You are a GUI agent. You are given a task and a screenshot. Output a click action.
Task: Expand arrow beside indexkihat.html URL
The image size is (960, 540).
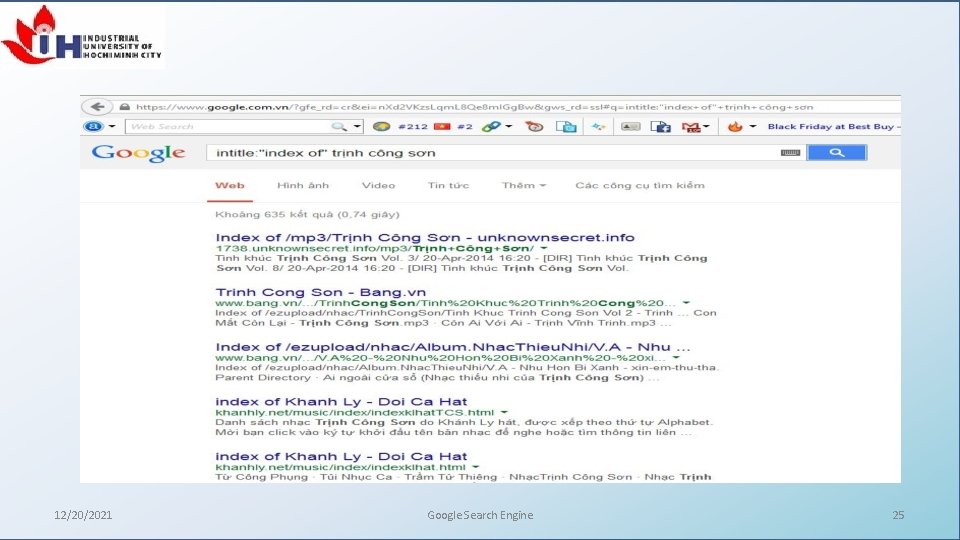(x=476, y=467)
